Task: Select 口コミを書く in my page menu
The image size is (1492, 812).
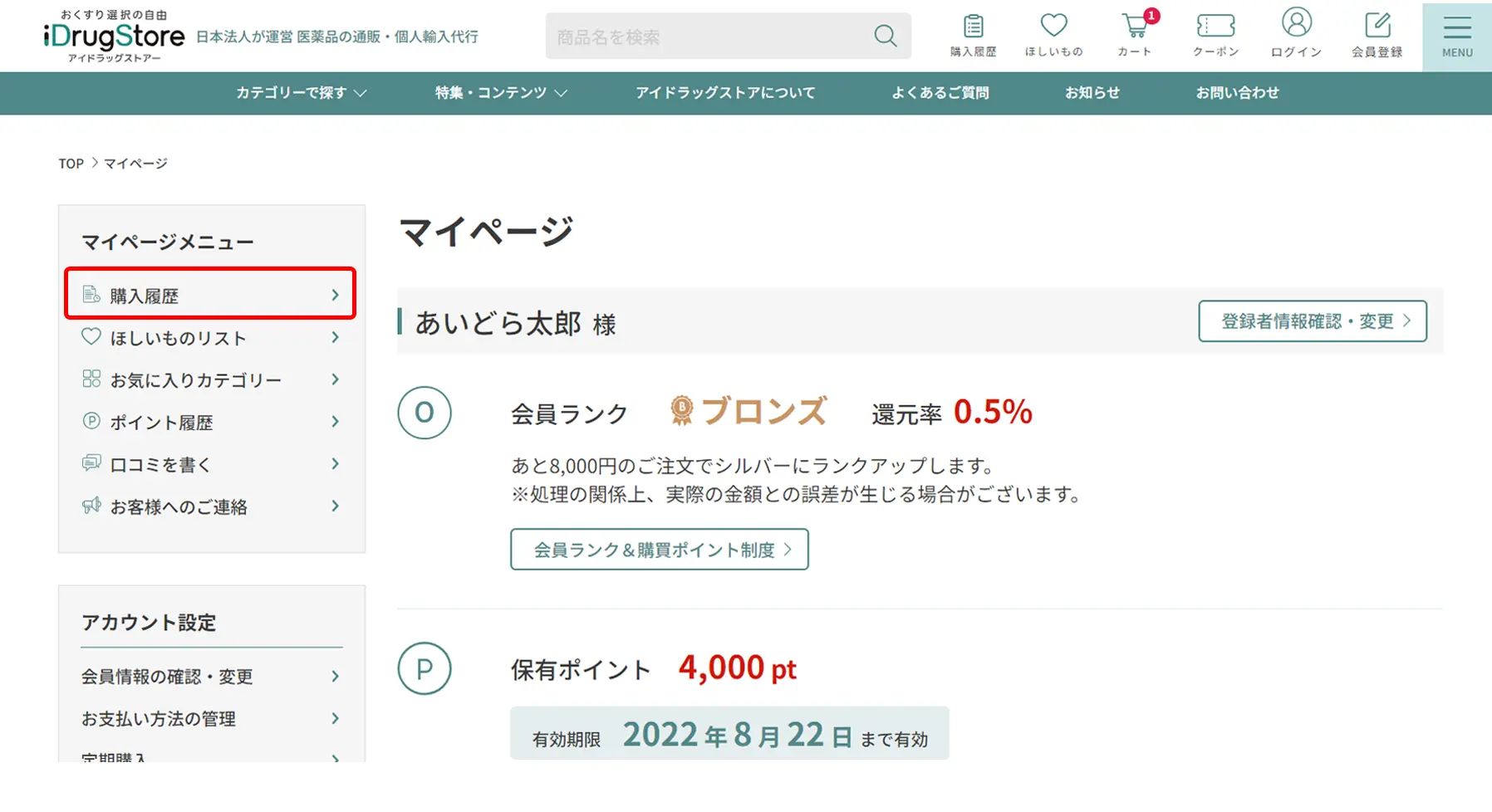Action: tap(160, 464)
